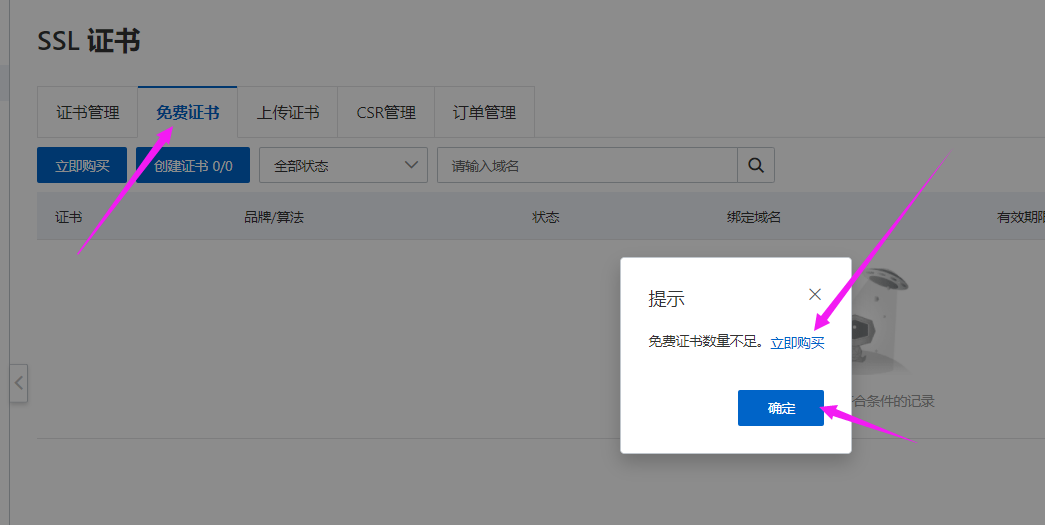Click the SSL 证书 page title
Image resolution: width=1045 pixels, height=525 pixels.
point(89,41)
